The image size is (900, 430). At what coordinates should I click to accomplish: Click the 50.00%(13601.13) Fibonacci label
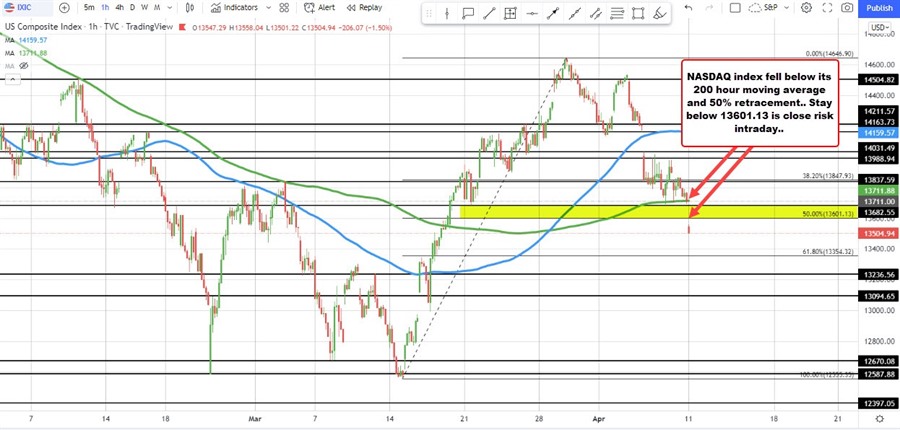828,214
